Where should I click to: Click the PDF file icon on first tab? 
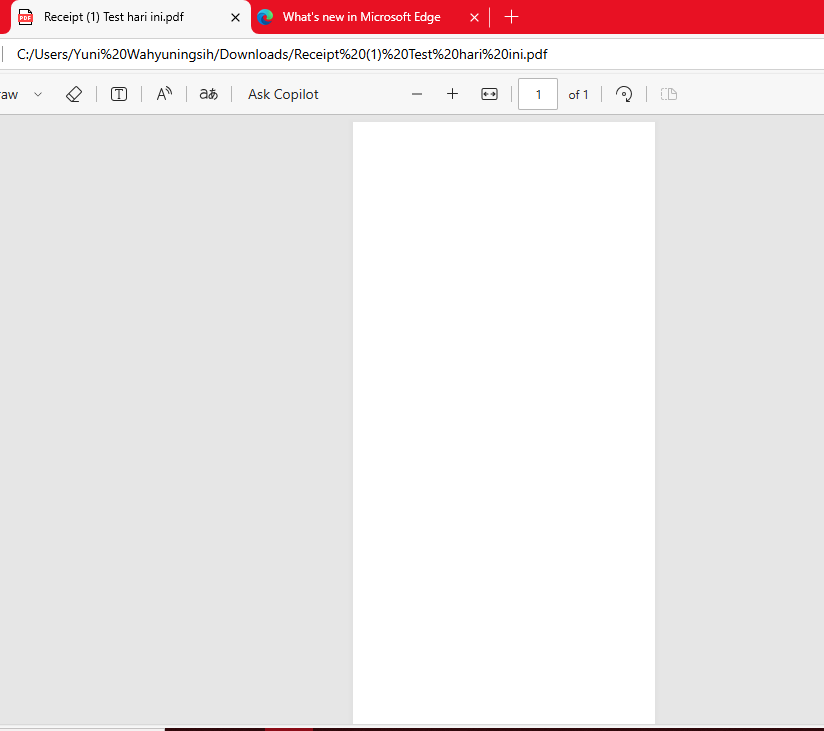[x=25, y=17]
